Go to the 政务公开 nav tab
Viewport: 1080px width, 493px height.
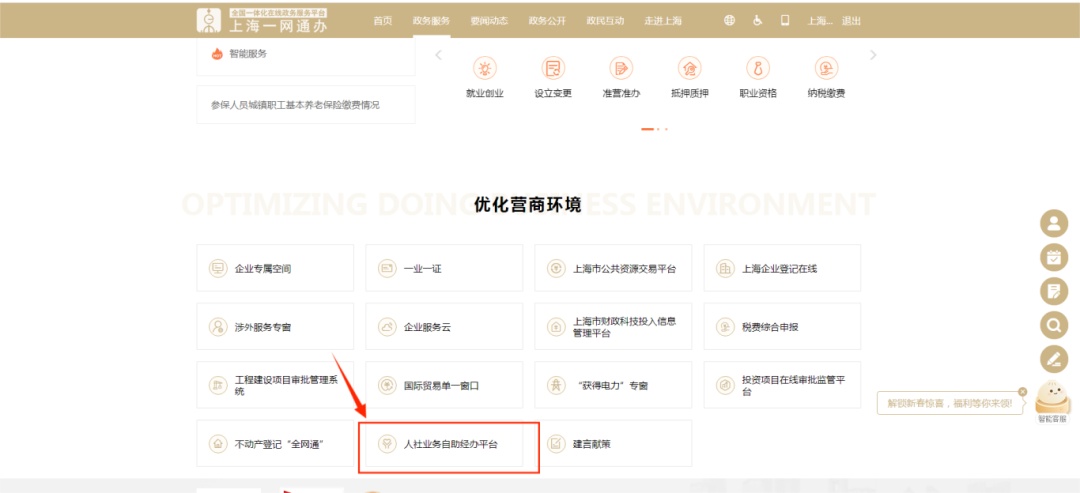(547, 21)
